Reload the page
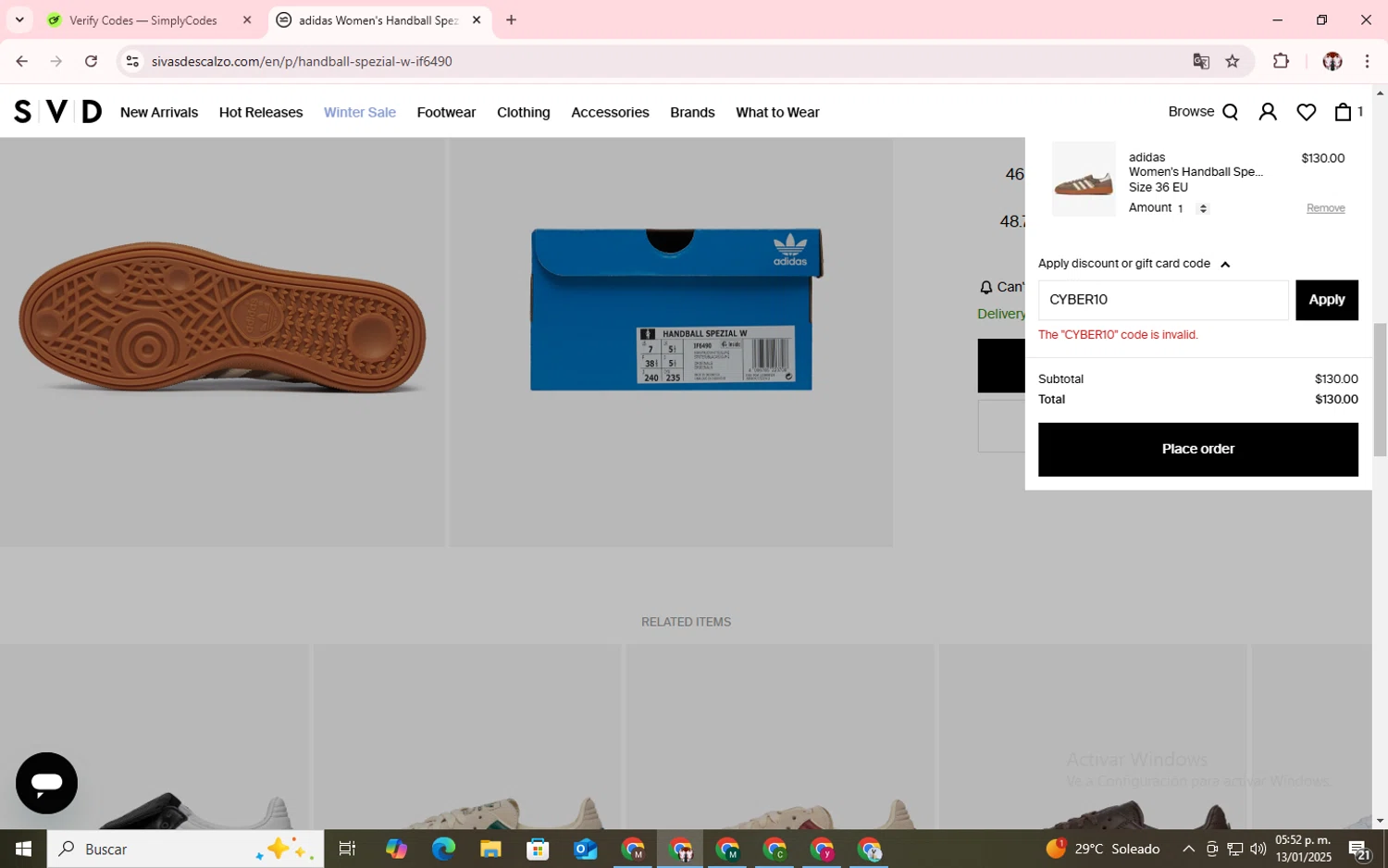Viewport: 1388px width, 868px height. 91,61
